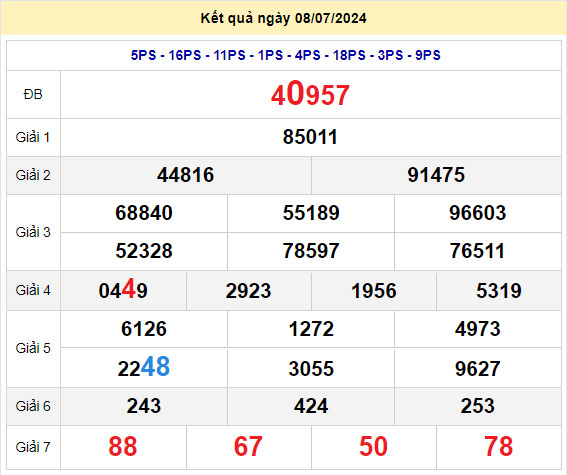Viewport: 567px width, 475px height.
Task: Select Giải 3 number 76511
Action: click(477, 251)
